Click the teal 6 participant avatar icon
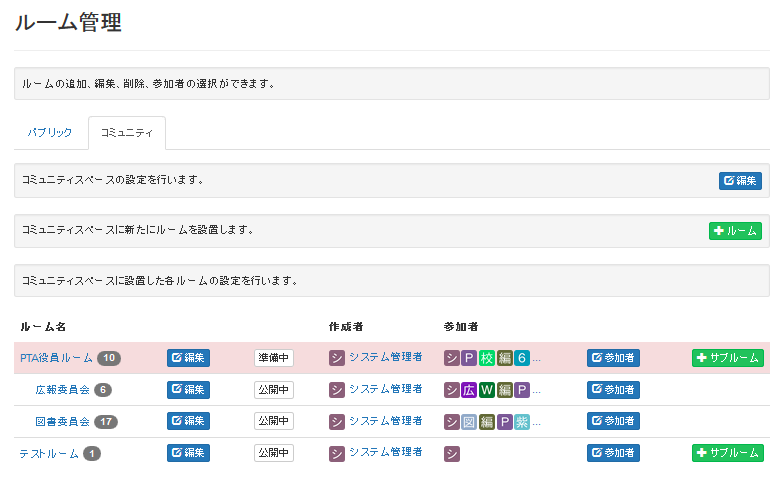 522,358
